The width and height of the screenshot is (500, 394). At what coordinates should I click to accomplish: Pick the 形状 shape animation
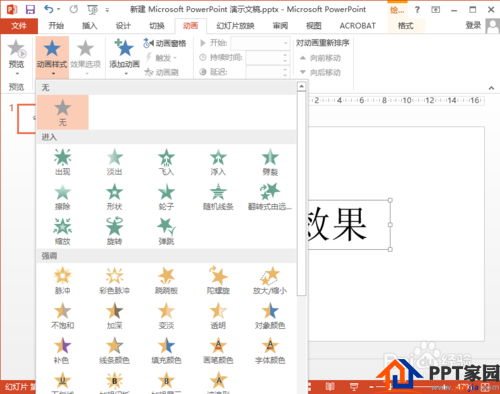click(114, 197)
